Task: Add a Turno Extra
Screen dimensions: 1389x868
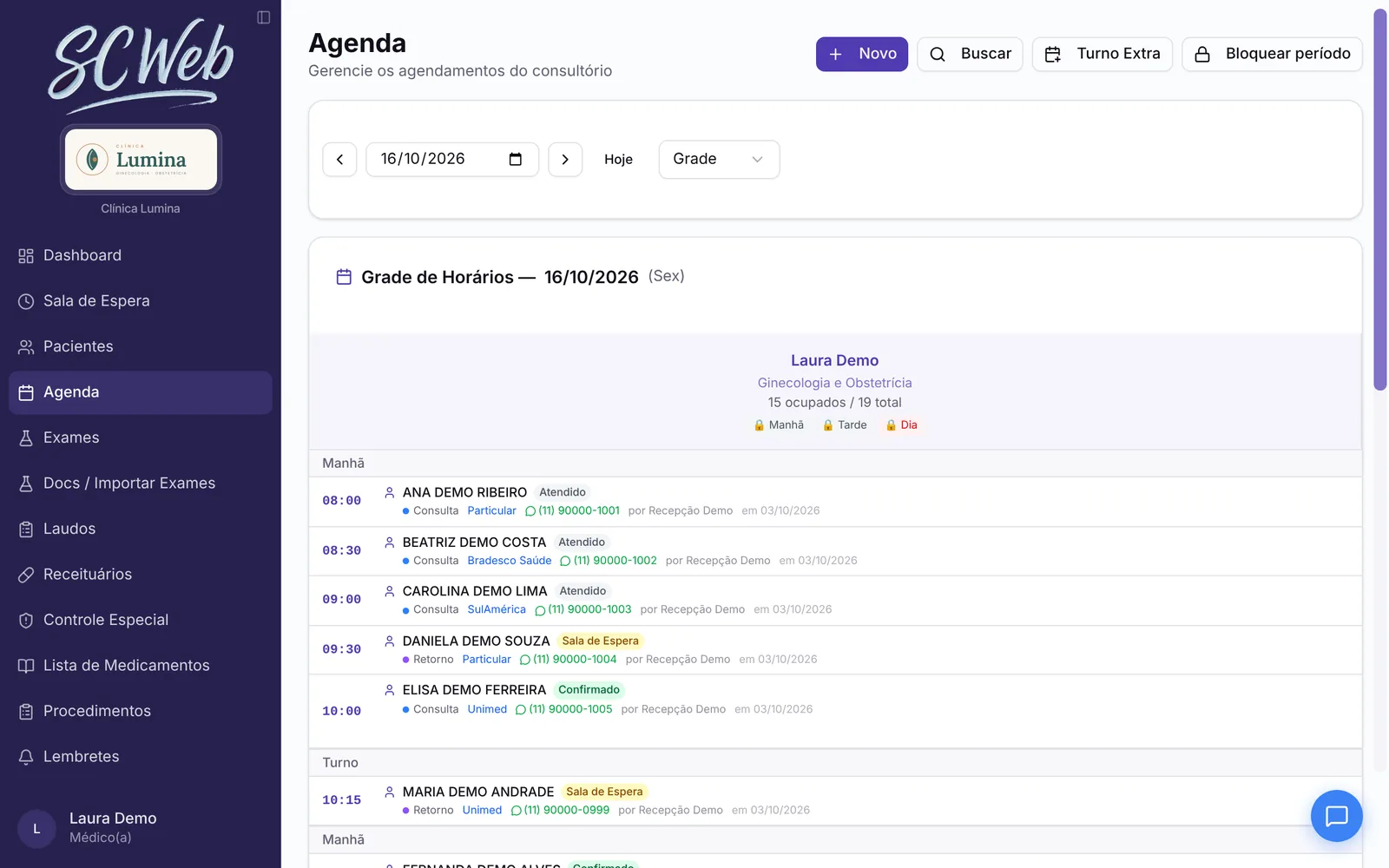Action: [1103, 54]
